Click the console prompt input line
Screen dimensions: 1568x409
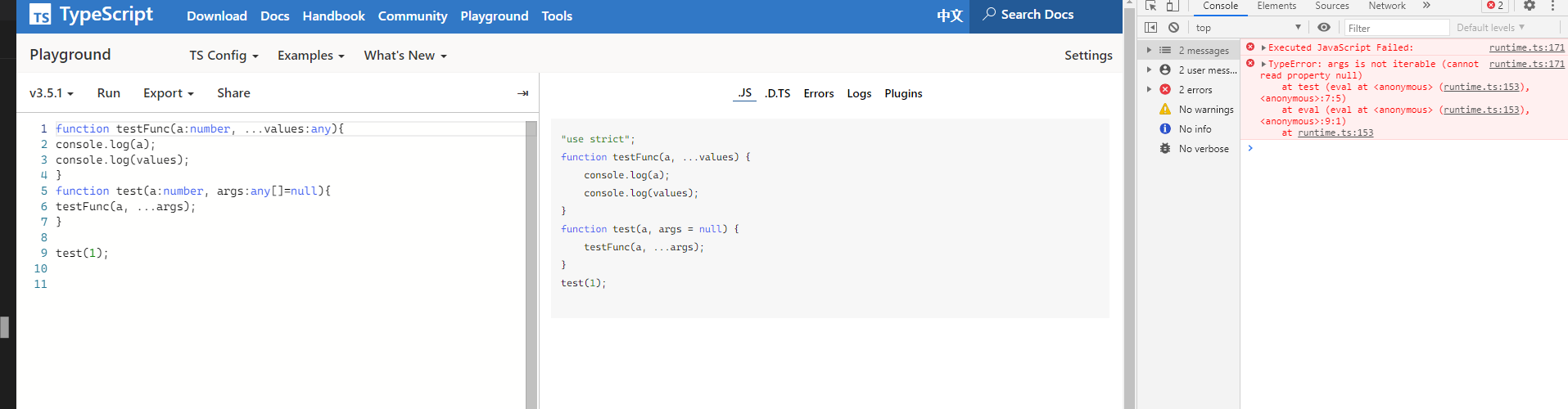[1408, 148]
